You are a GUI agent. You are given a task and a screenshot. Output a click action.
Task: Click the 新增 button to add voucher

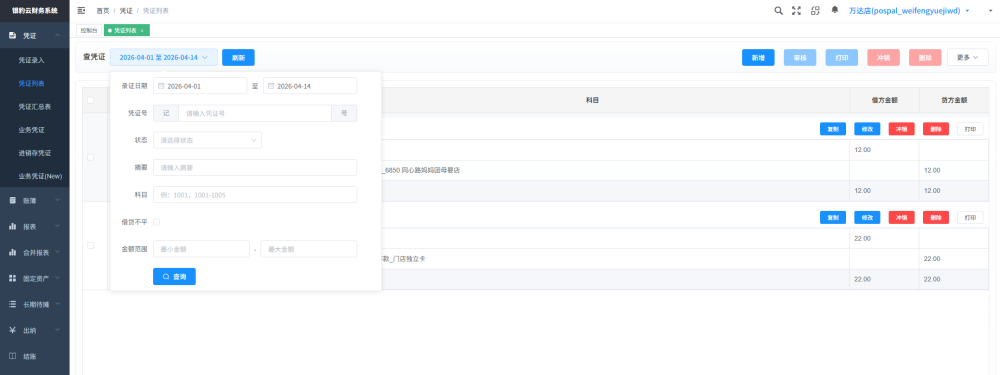(x=758, y=57)
